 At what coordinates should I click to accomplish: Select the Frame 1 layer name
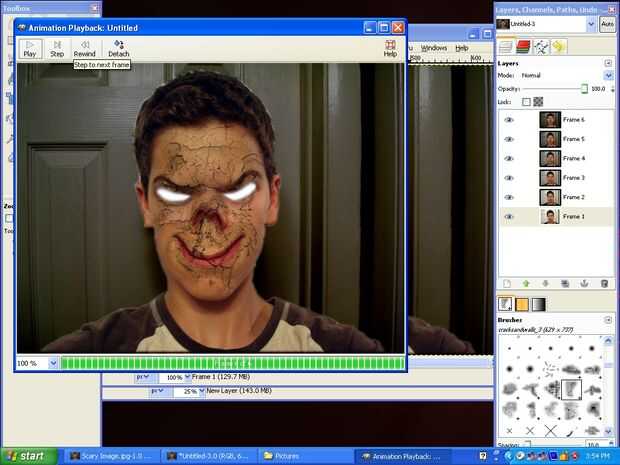574,217
